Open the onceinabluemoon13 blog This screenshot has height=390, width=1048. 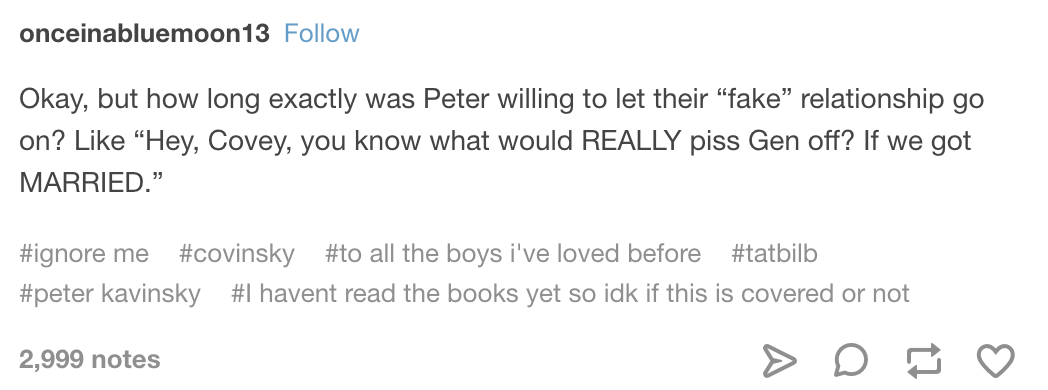[144, 33]
